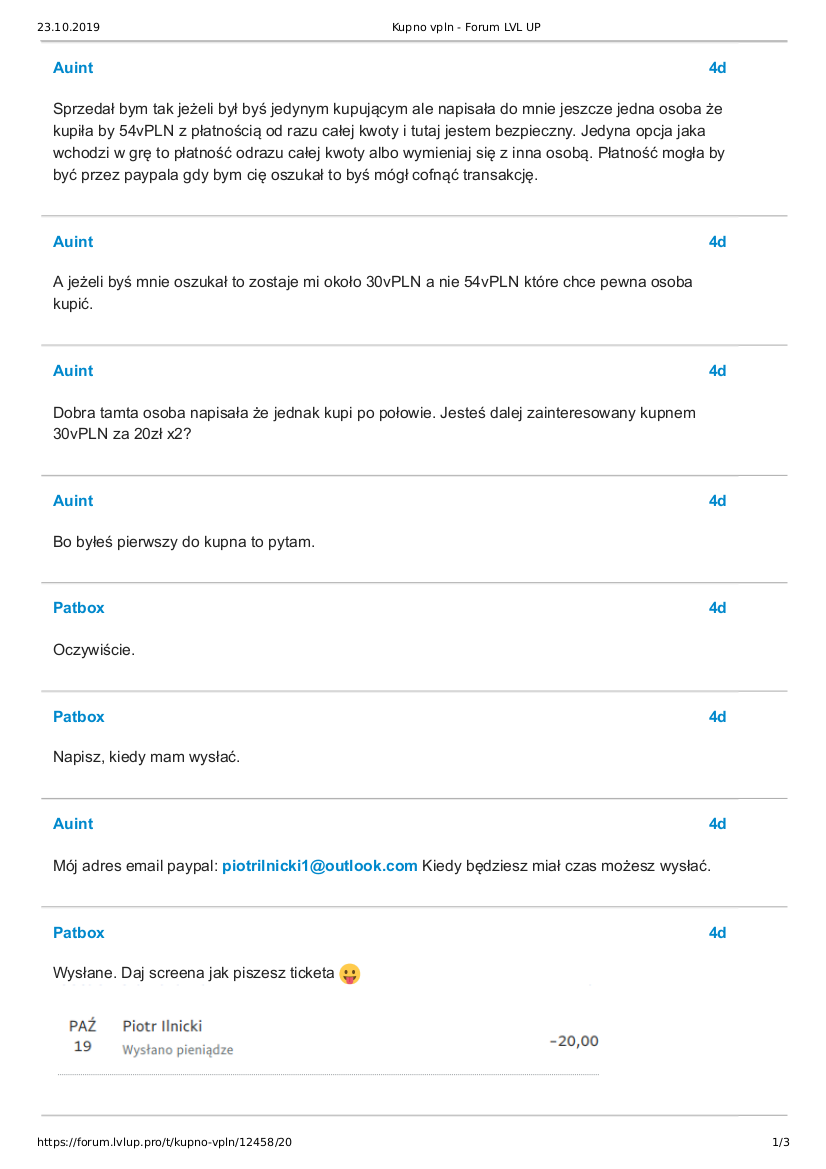Click Patbox username above the 'Napisz, kiedy mam wysłać' post
Screen dimensions: 826x1169
click(78, 717)
